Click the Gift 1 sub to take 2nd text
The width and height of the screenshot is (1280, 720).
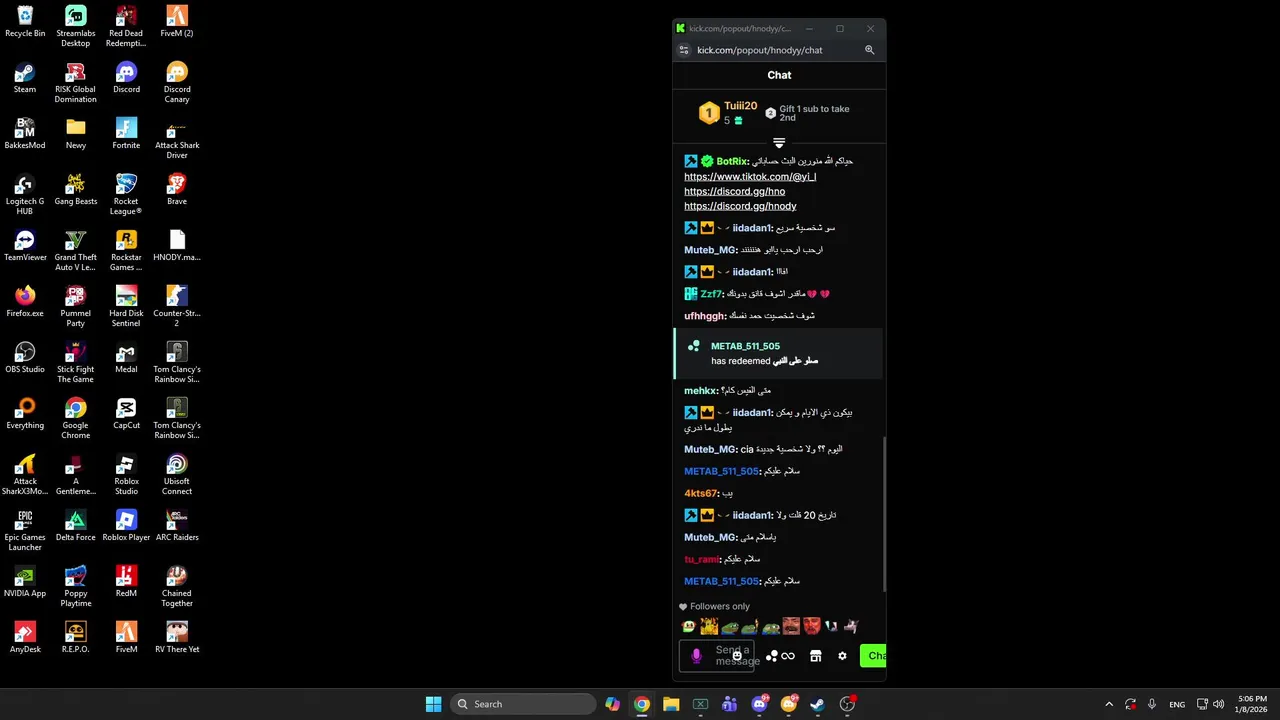pyautogui.click(x=814, y=113)
